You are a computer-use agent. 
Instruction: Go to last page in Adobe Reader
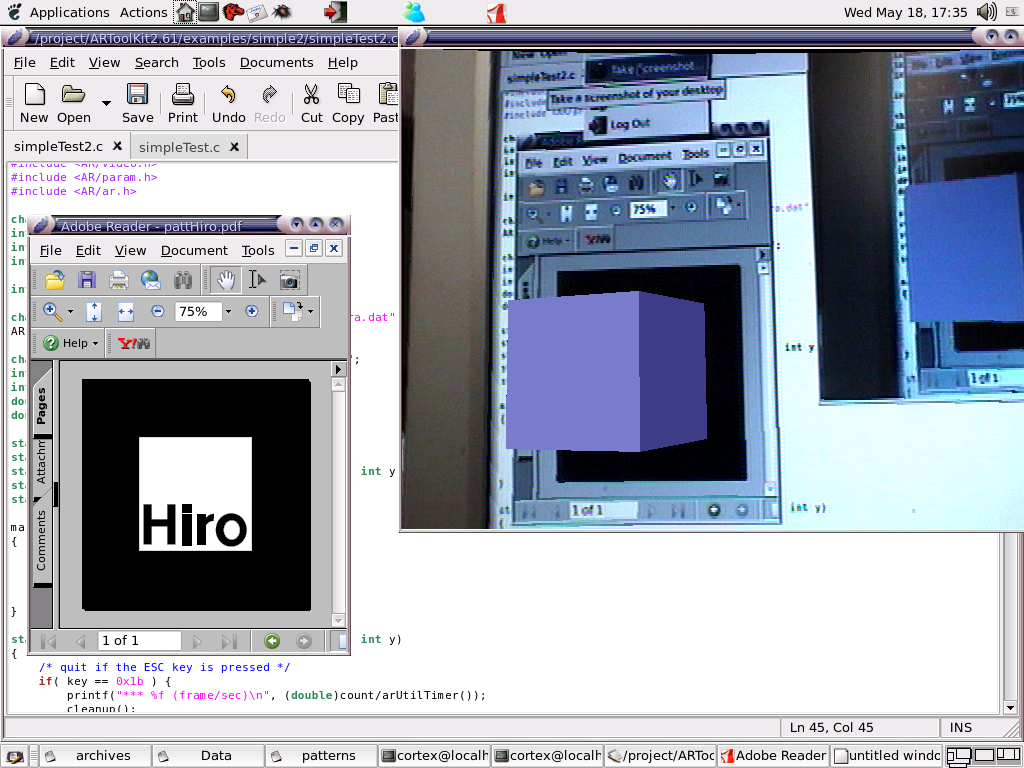(x=229, y=641)
